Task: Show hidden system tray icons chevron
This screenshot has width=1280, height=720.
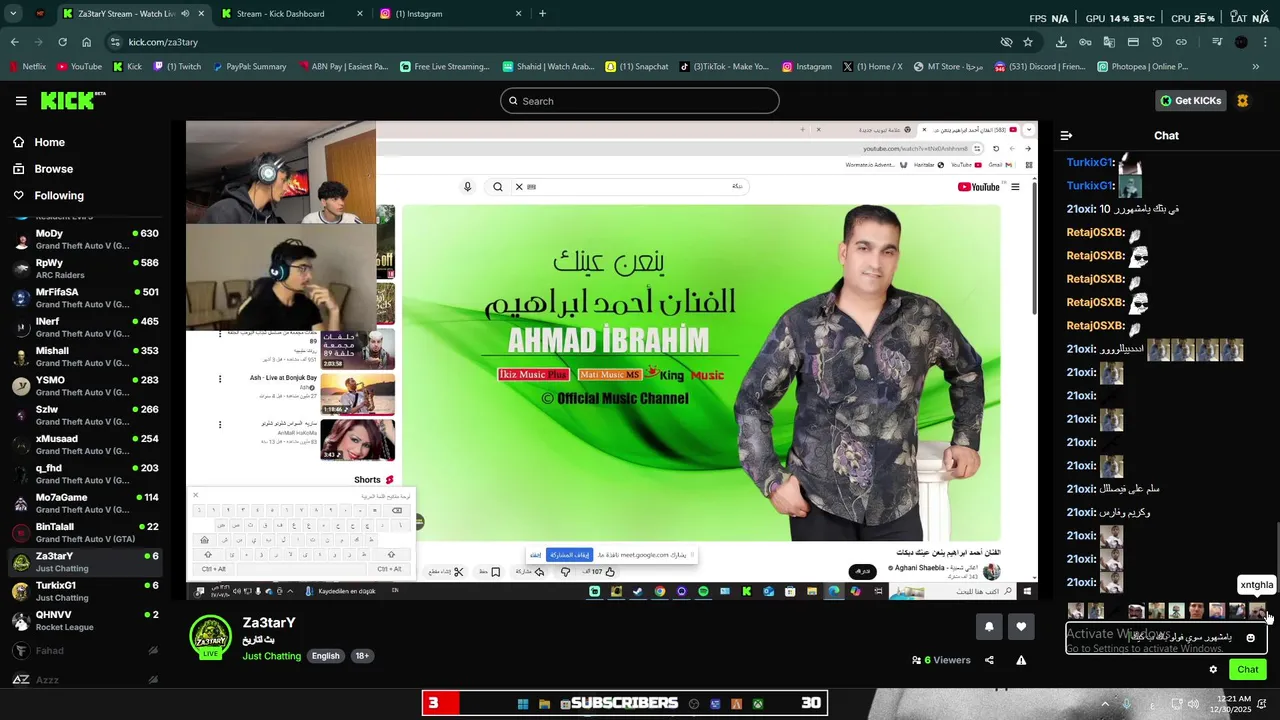Action: [1106, 704]
